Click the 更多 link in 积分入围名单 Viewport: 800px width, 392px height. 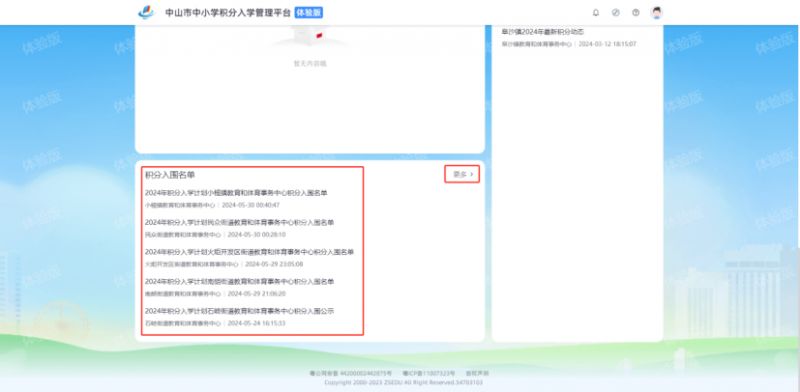(463, 174)
